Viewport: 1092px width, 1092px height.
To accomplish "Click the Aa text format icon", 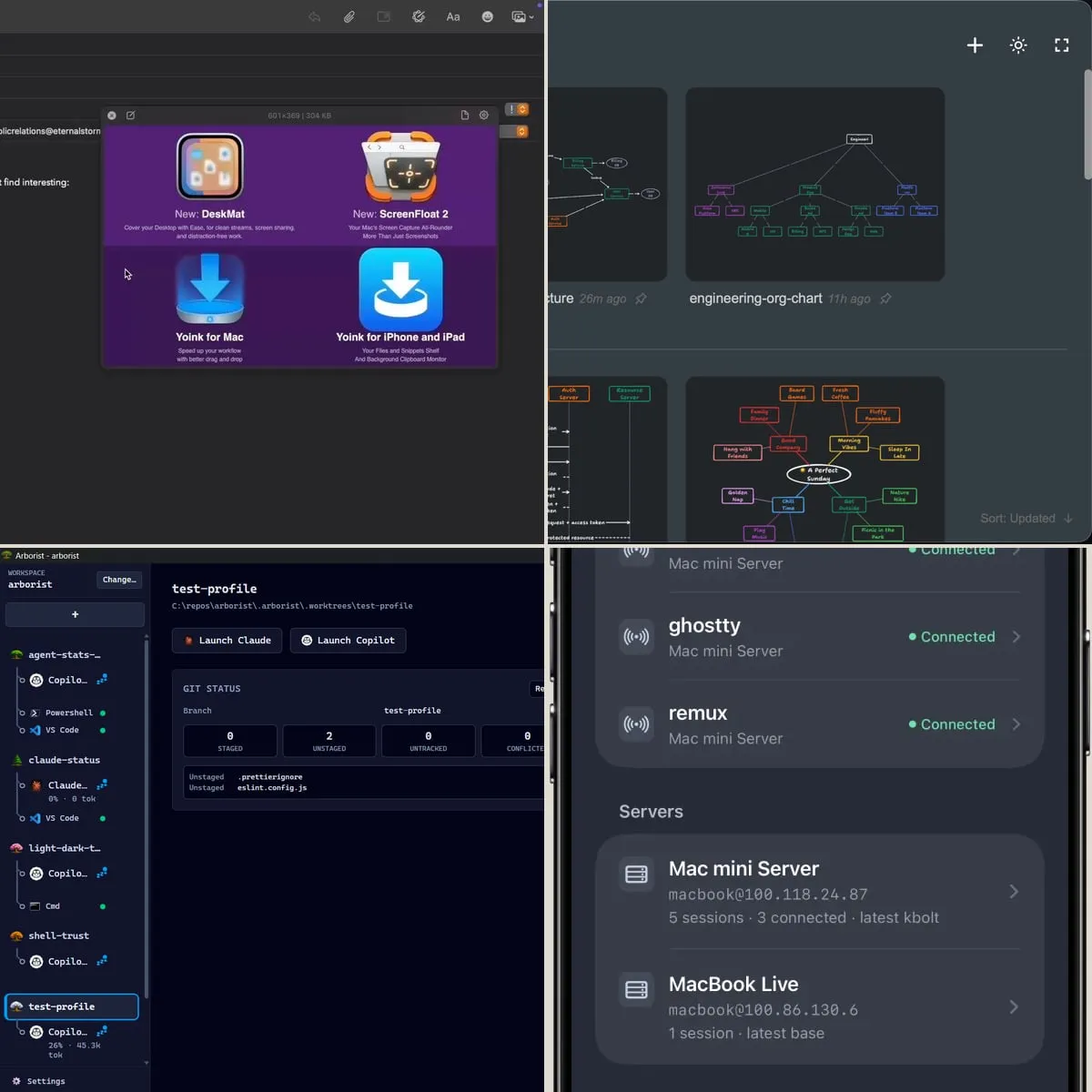I will (x=453, y=16).
